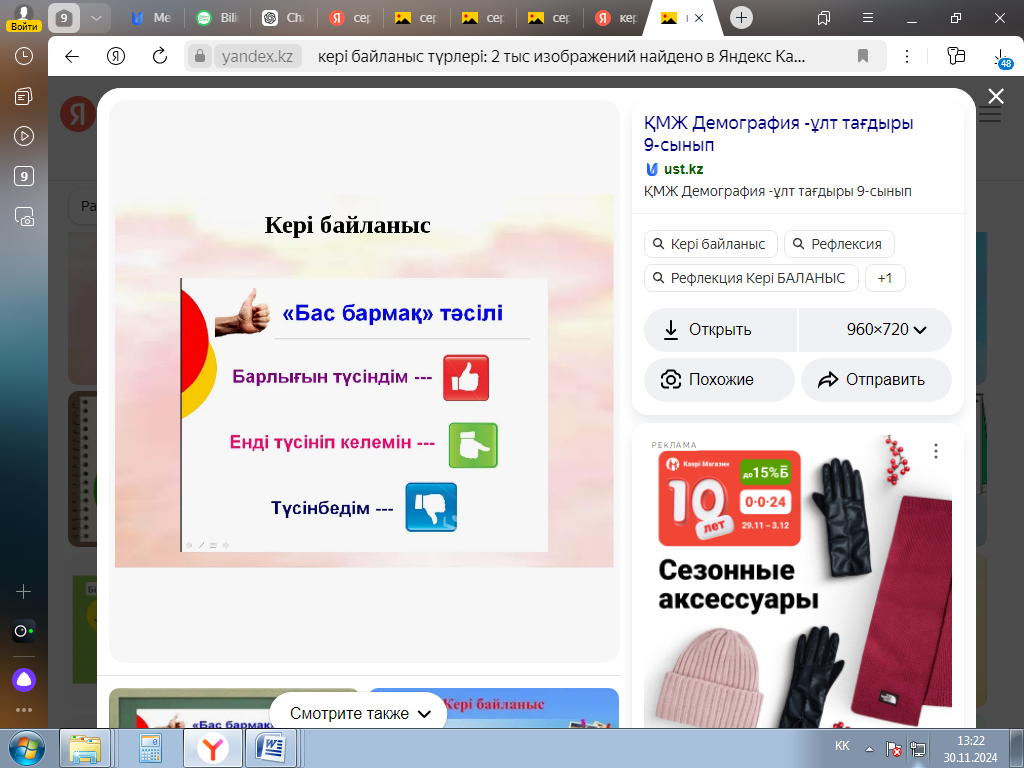Click the site lock security icon
The width and height of the screenshot is (1024, 768).
click(200, 56)
